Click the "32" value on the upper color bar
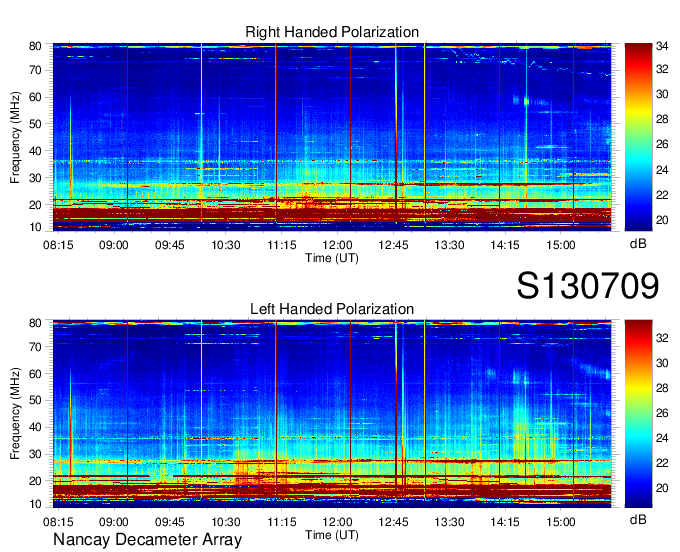The image size is (680, 552). (662, 69)
